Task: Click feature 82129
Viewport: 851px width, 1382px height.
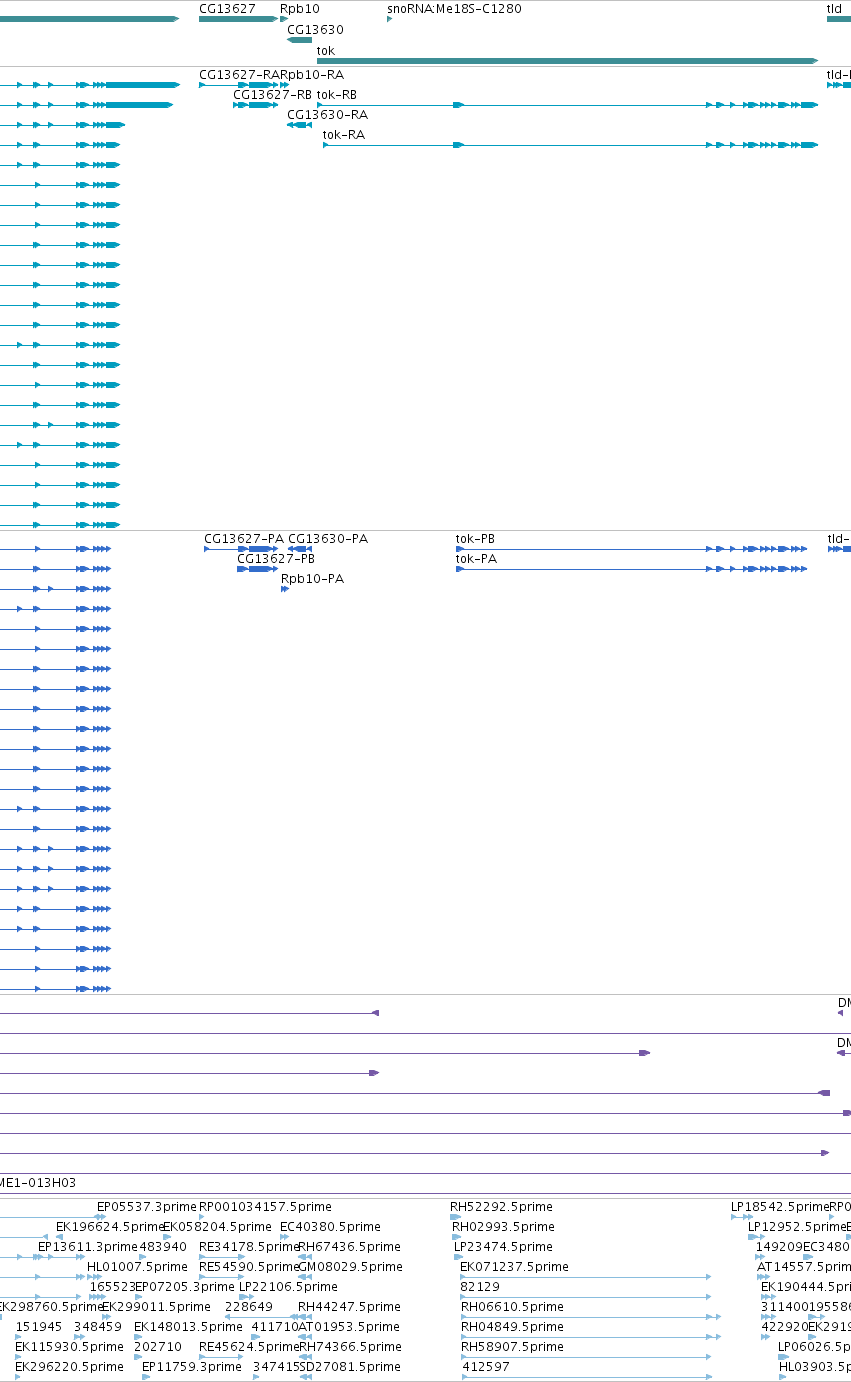Action: (480, 1287)
